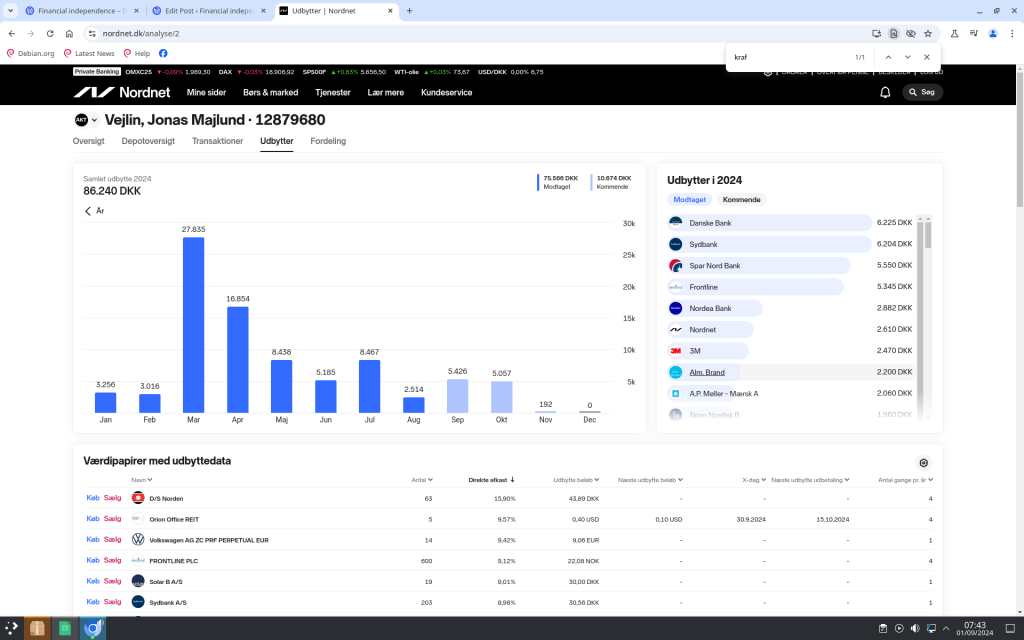The width and height of the screenshot is (1024, 640).
Task: Switch to Kommende dividends toggle
Action: click(741, 200)
